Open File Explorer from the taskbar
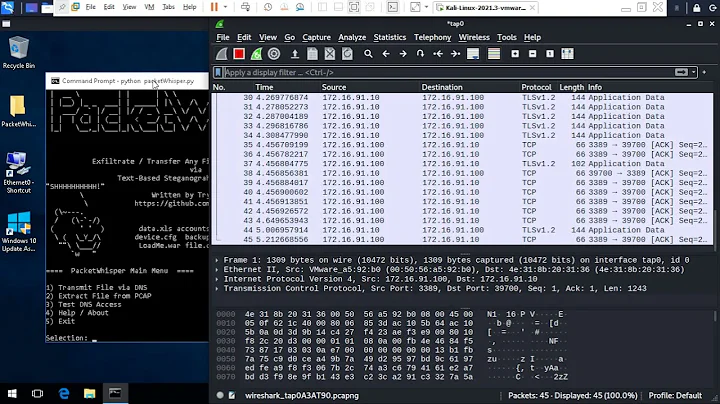The width and height of the screenshot is (720, 404). tap(89, 393)
